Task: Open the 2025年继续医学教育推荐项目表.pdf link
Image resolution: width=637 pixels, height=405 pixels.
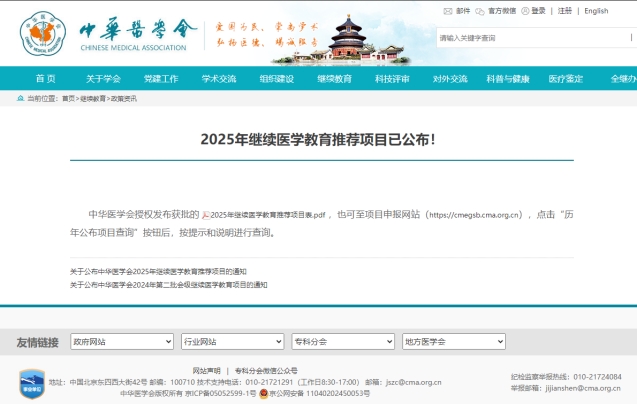Action: tap(269, 215)
